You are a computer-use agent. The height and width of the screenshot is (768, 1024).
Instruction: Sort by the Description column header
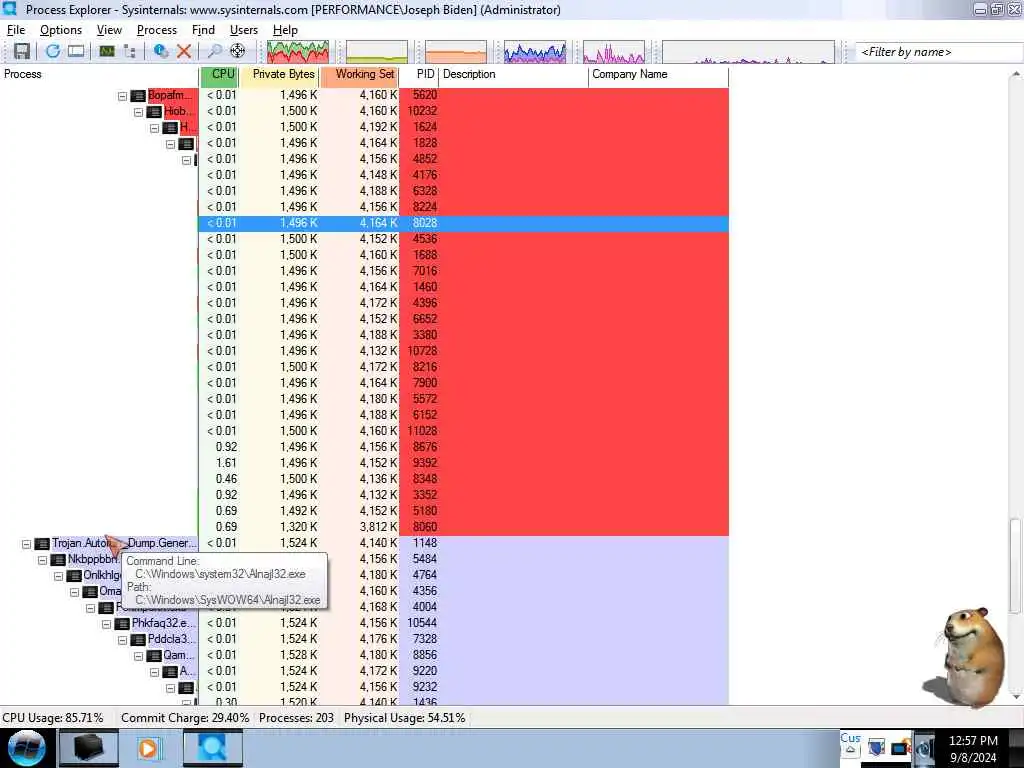tap(513, 74)
